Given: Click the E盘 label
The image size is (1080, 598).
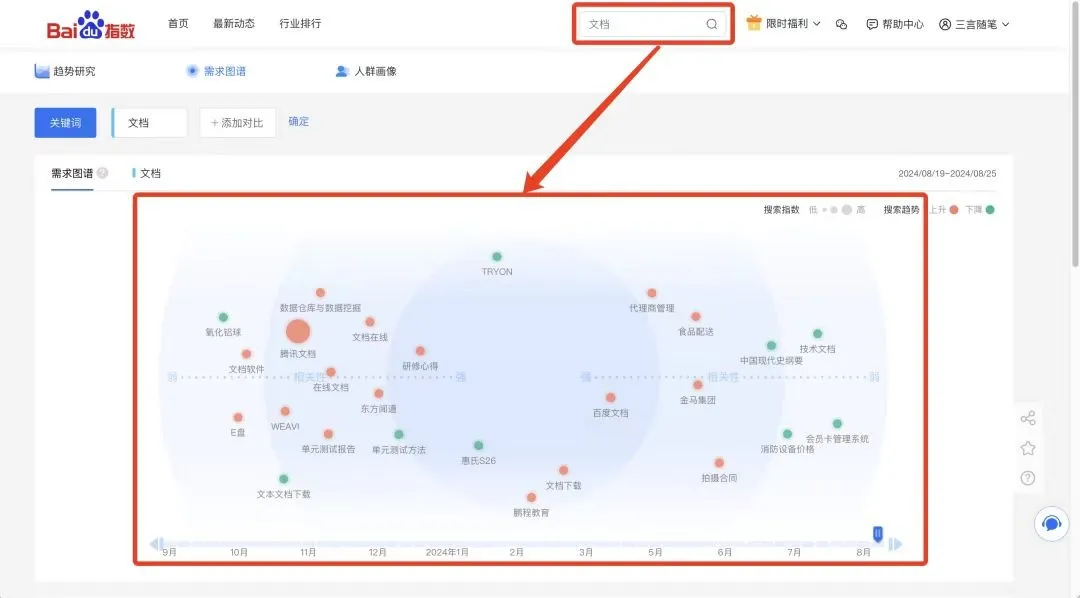Looking at the screenshot, I should pos(238,433).
